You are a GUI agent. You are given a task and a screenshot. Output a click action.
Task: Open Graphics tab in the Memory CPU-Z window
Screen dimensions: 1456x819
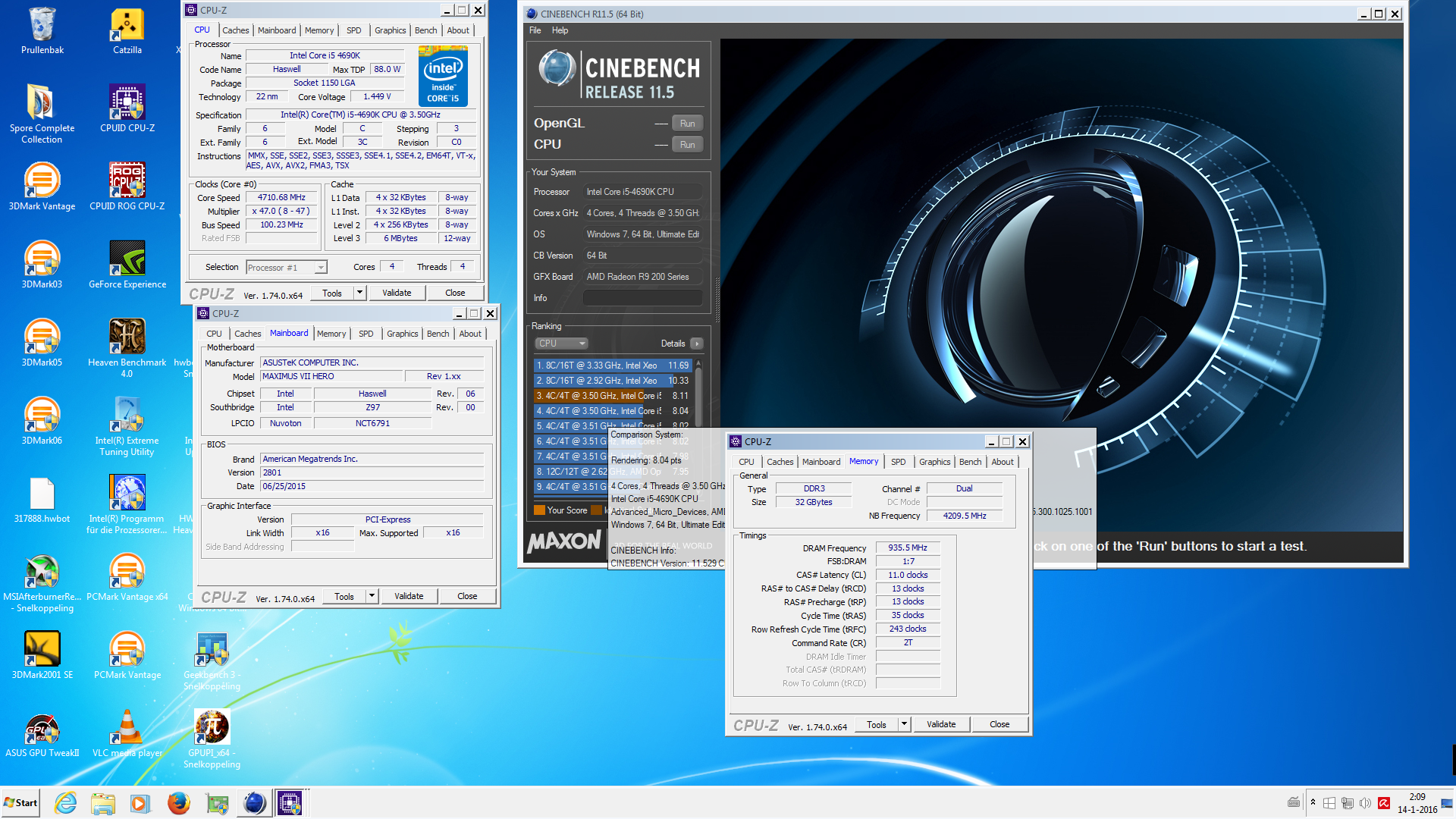coord(934,462)
